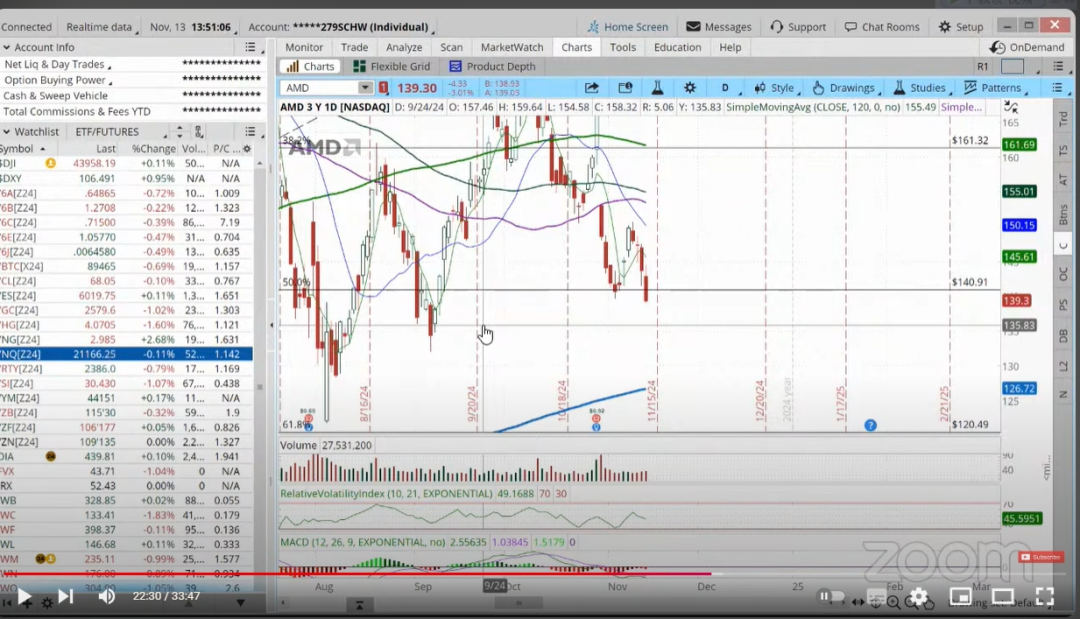Screen dimensions: 1080x619
Task: Enter YouTube fullscreen mode
Action: (1044, 596)
